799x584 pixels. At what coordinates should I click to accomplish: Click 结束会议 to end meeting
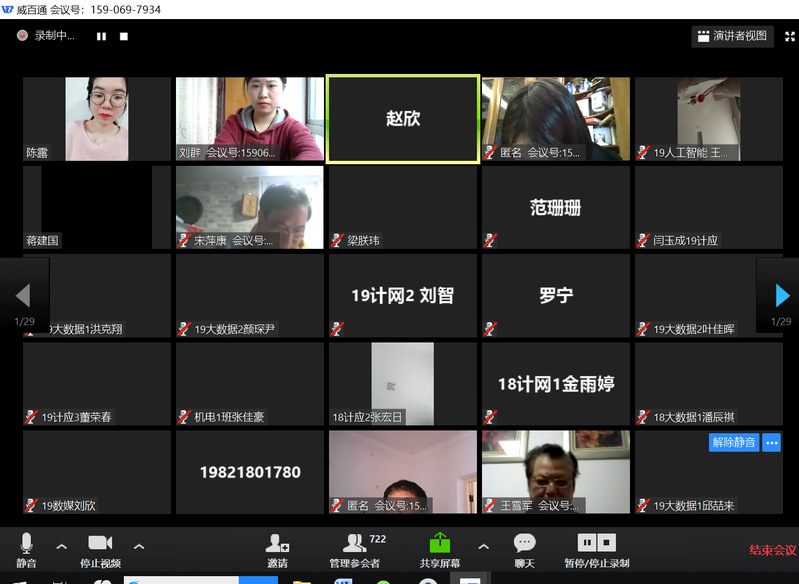point(773,550)
